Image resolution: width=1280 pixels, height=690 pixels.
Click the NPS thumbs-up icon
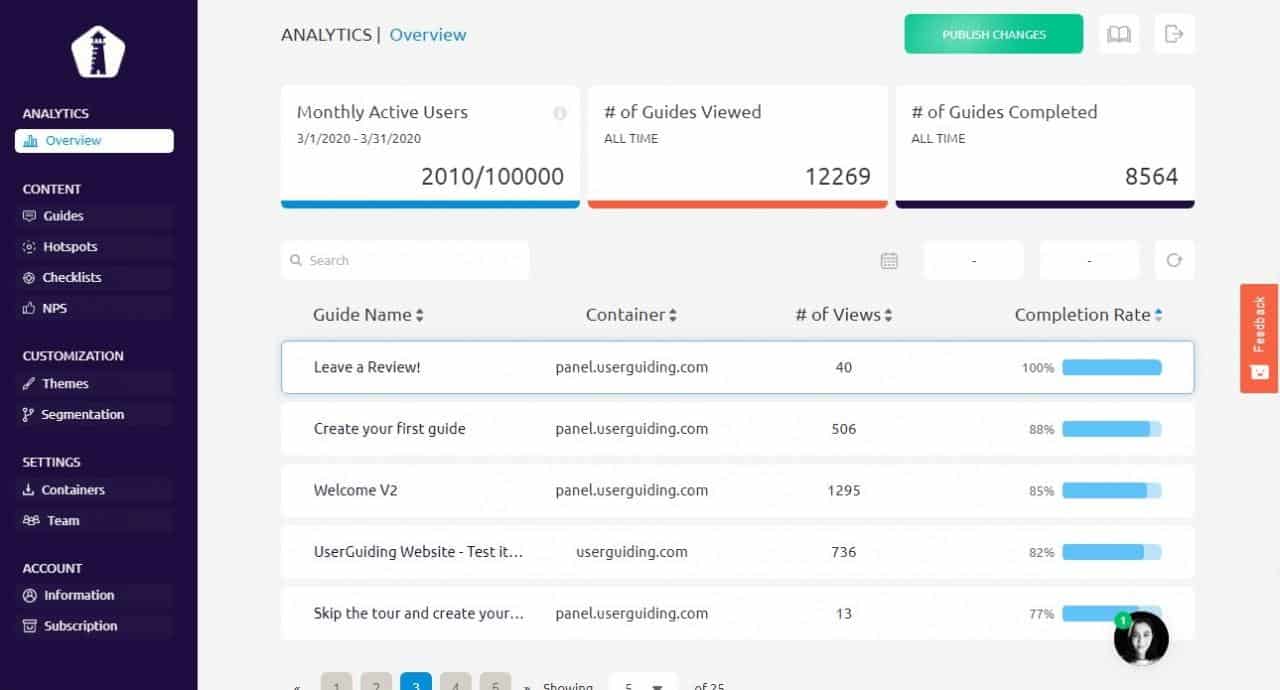tap(29, 309)
